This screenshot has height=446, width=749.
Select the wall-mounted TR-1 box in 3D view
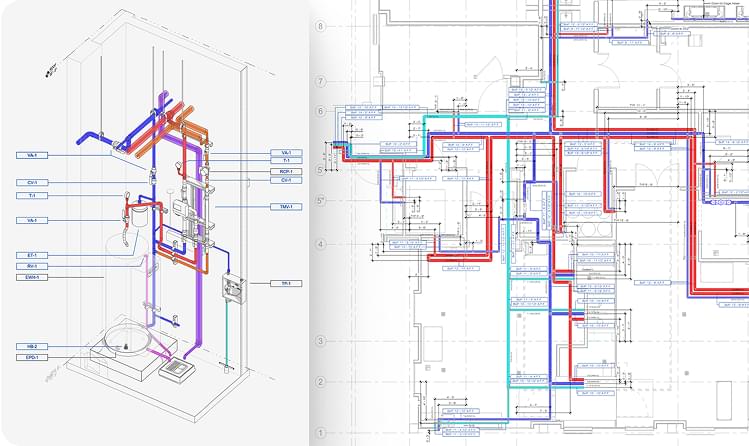pyautogui.click(x=234, y=289)
